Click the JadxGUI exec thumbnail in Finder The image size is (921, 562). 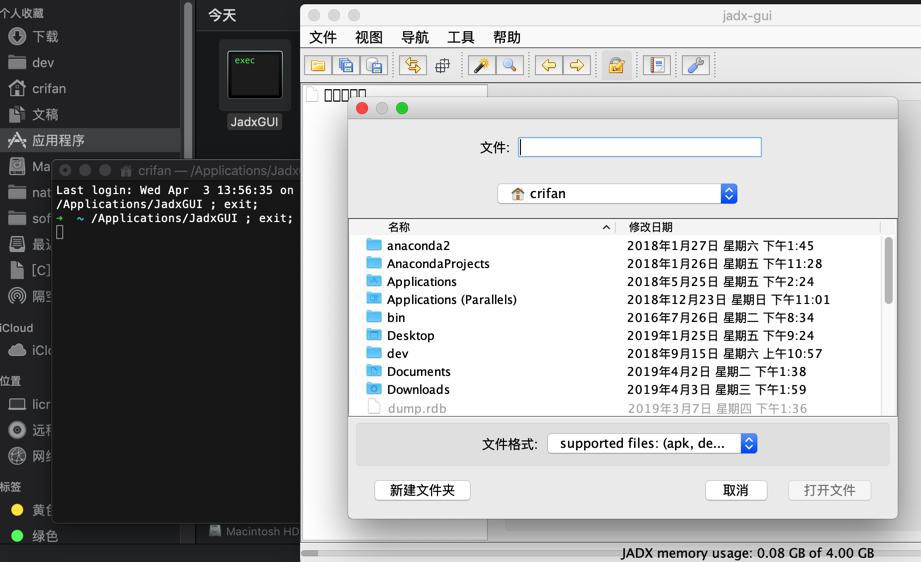255,75
